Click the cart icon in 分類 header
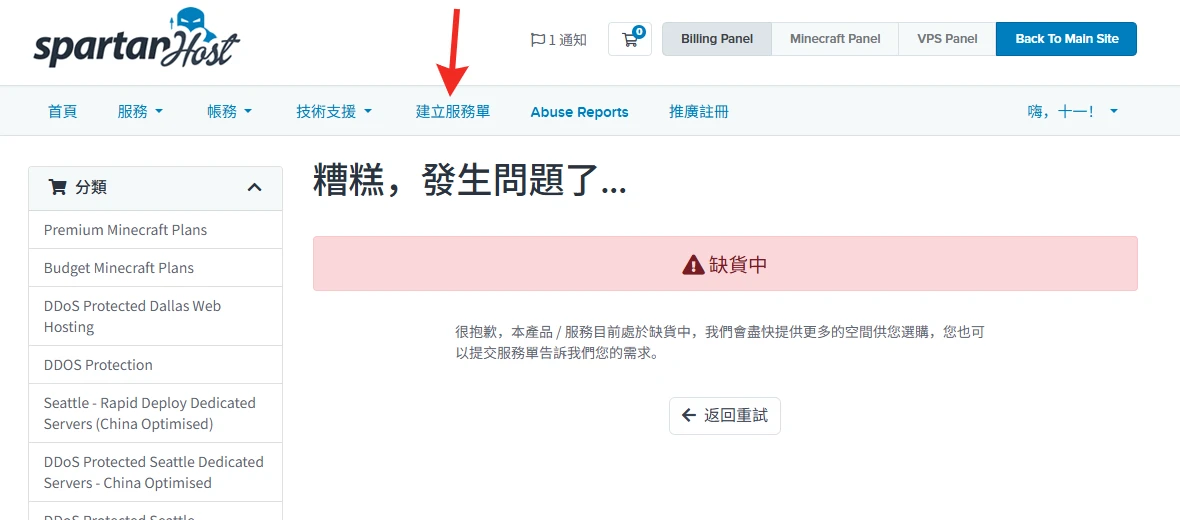 [57, 187]
